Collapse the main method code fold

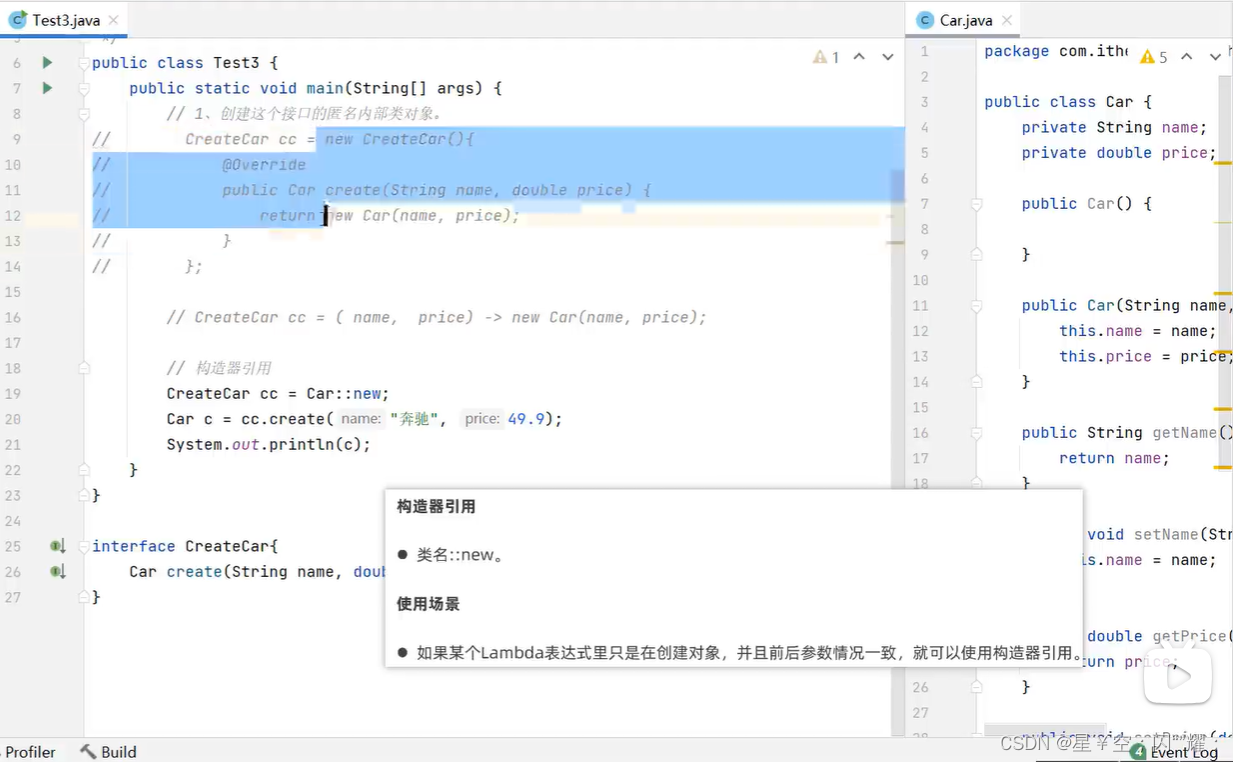[x=82, y=88]
